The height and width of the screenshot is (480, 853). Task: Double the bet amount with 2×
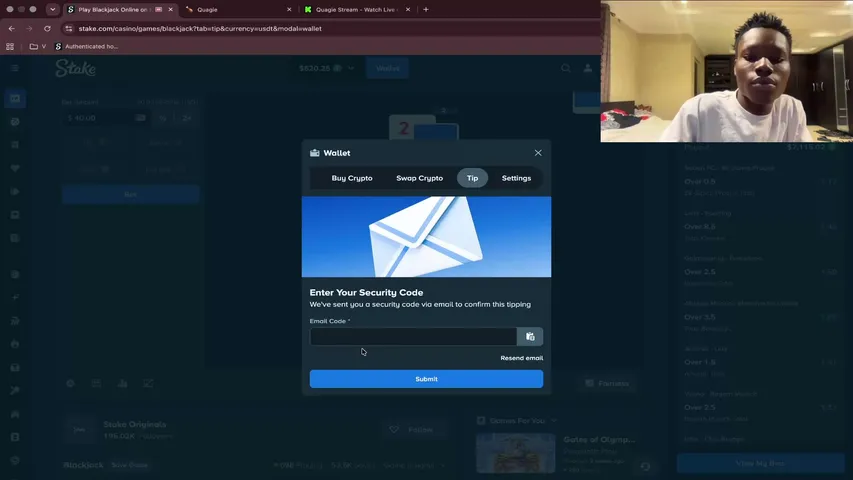(x=187, y=118)
